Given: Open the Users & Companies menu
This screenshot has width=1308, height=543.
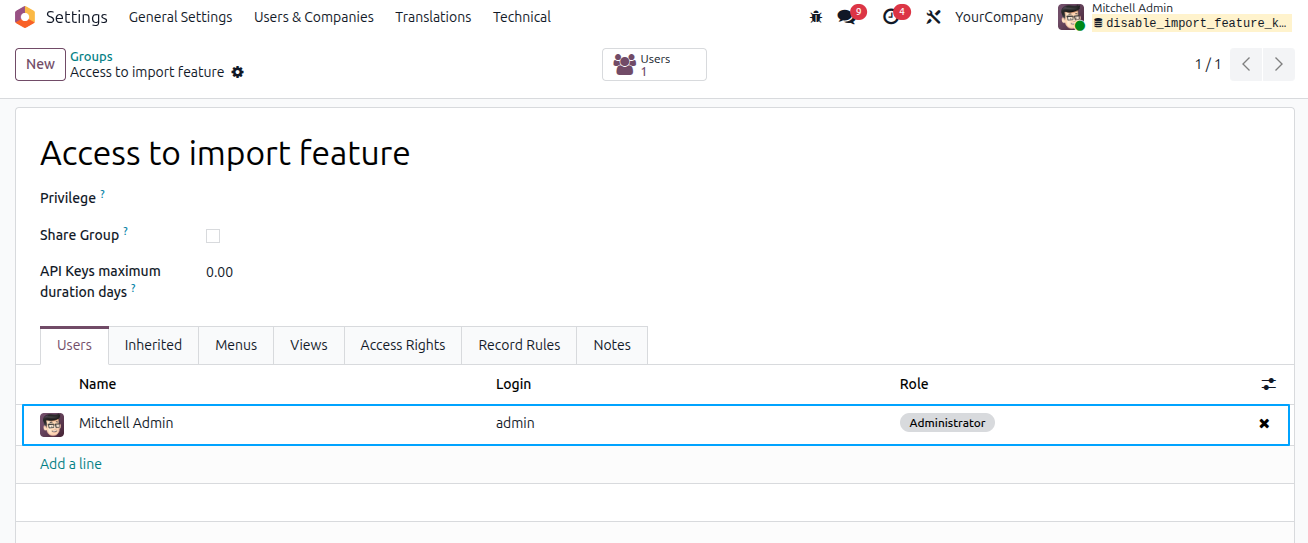Looking at the screenshot, I should tap(314, 17).
